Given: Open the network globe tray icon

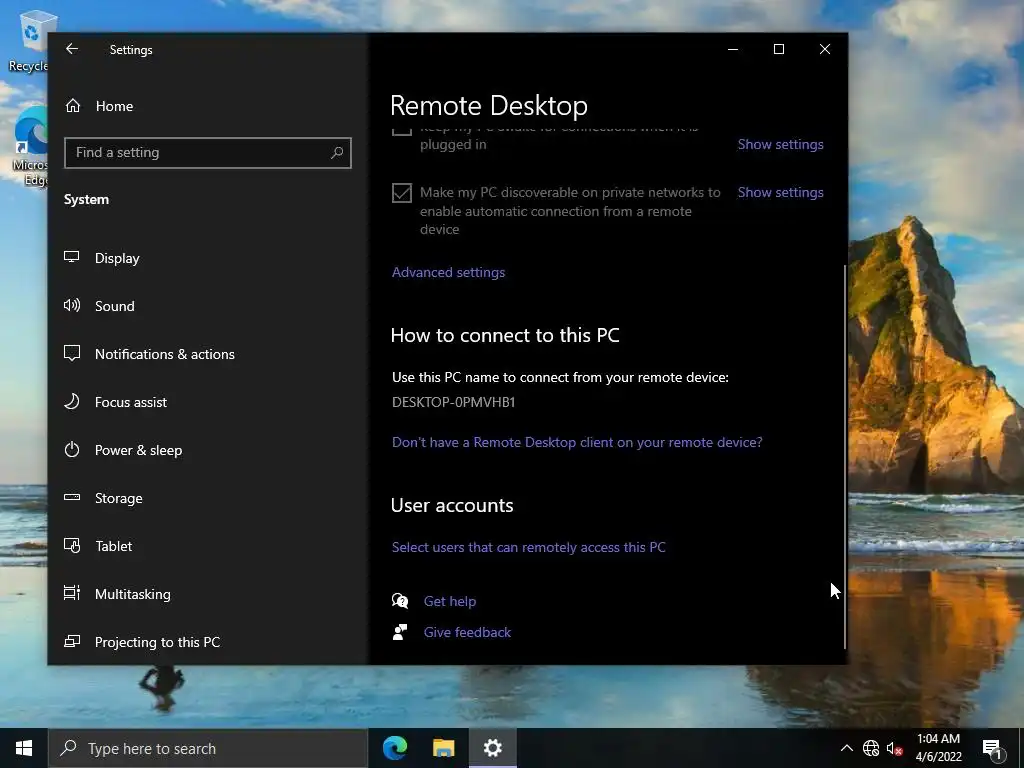Looking at the screenshot, I should (x=871, y=748).
